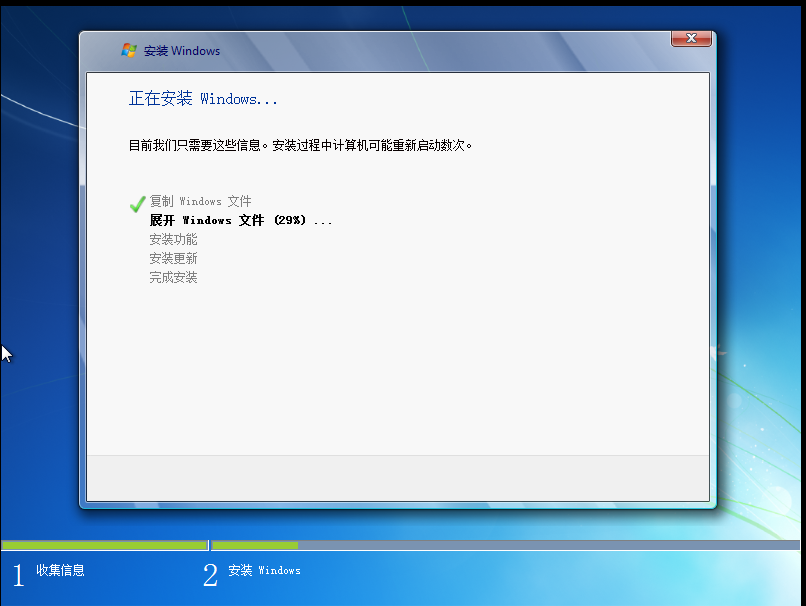Click the 收集信息 stage label
The height and width of the screenshot is (606, 806).
click(60, 570)
